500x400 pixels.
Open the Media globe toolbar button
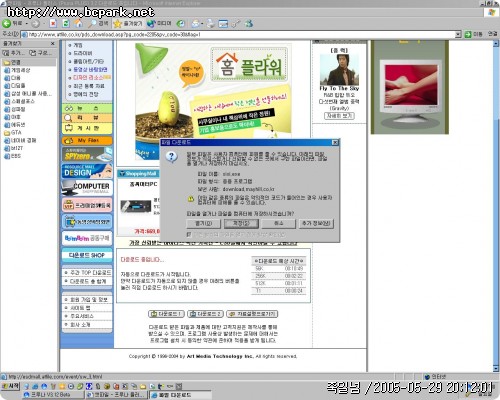tap(159, 23)
